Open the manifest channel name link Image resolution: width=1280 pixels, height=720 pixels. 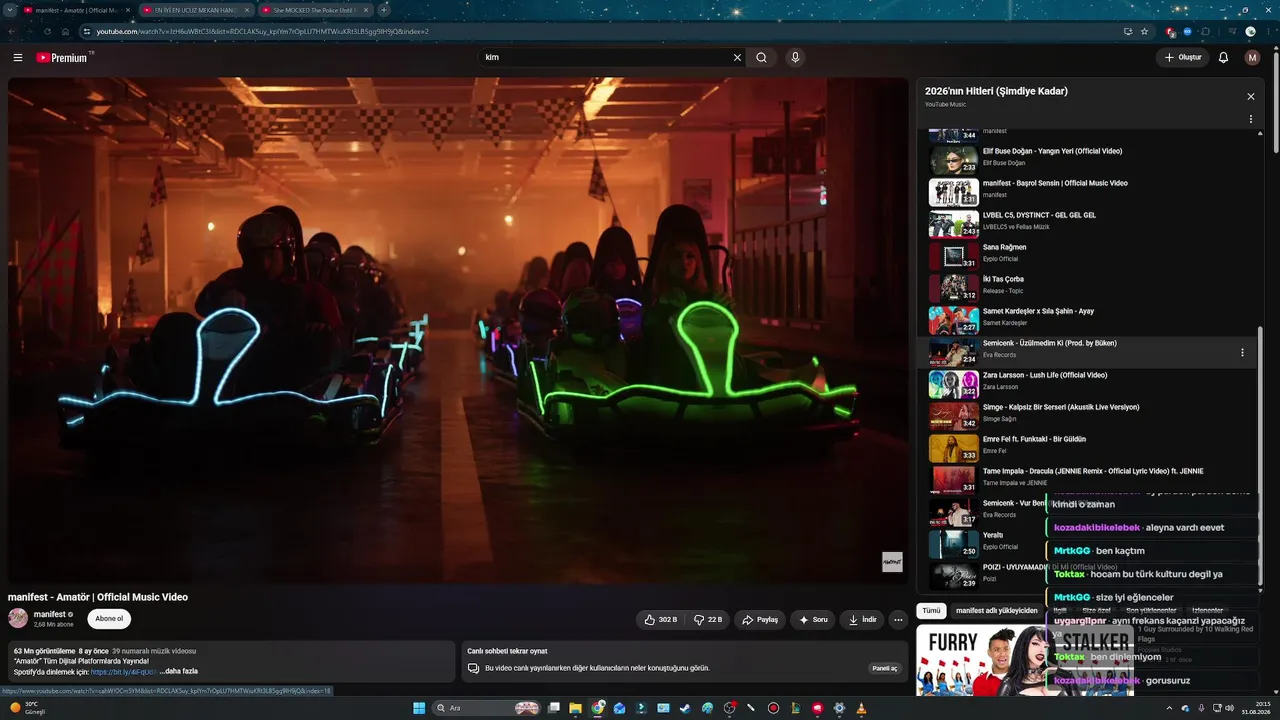click(x=49, y=614)
